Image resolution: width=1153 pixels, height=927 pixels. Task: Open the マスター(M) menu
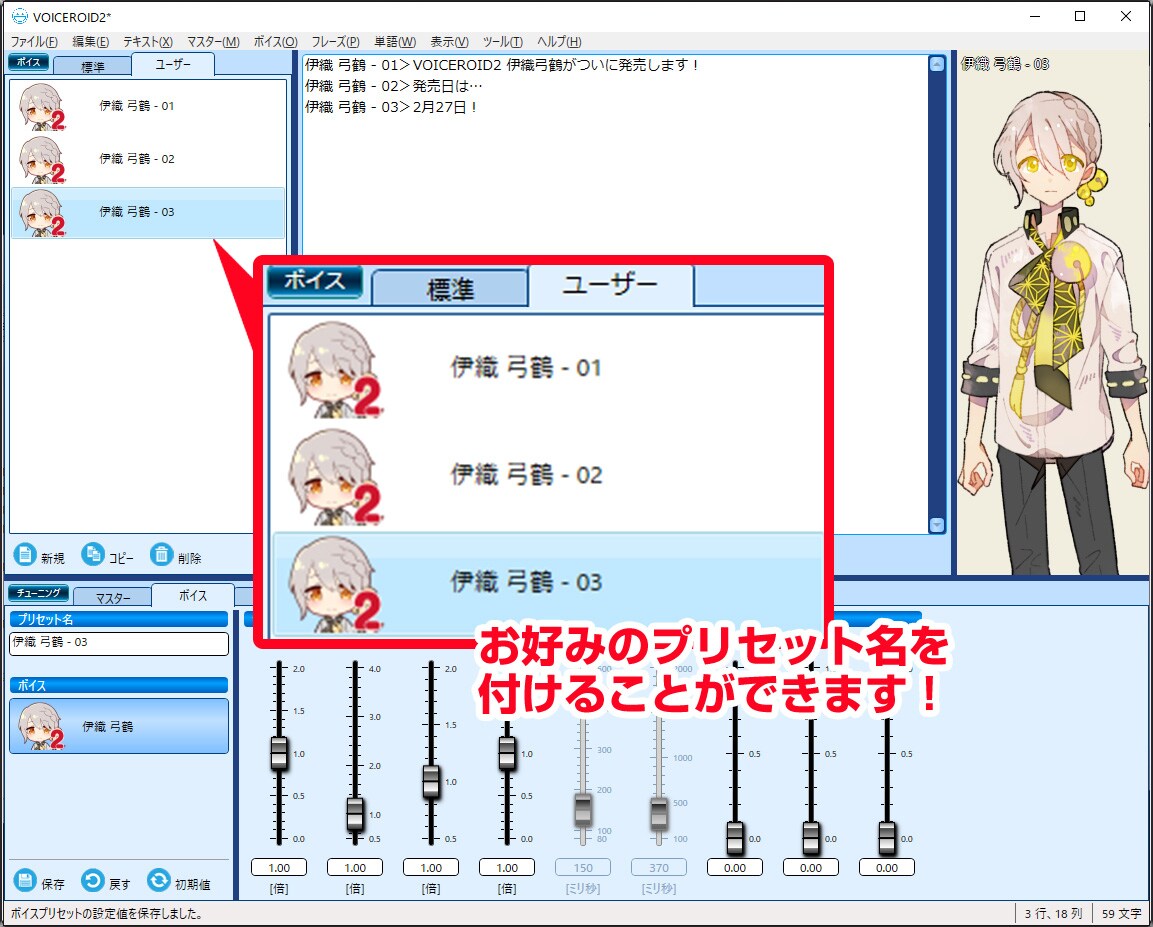point(213,42)
